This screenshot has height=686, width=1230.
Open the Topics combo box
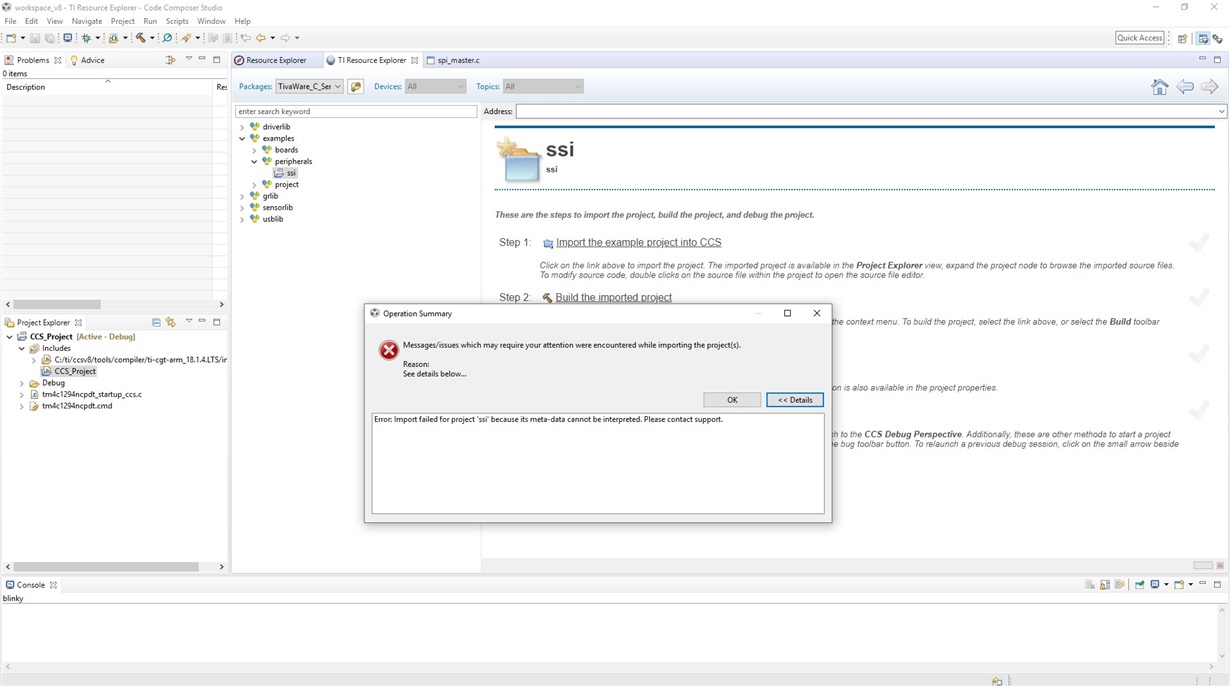point(542,87)
